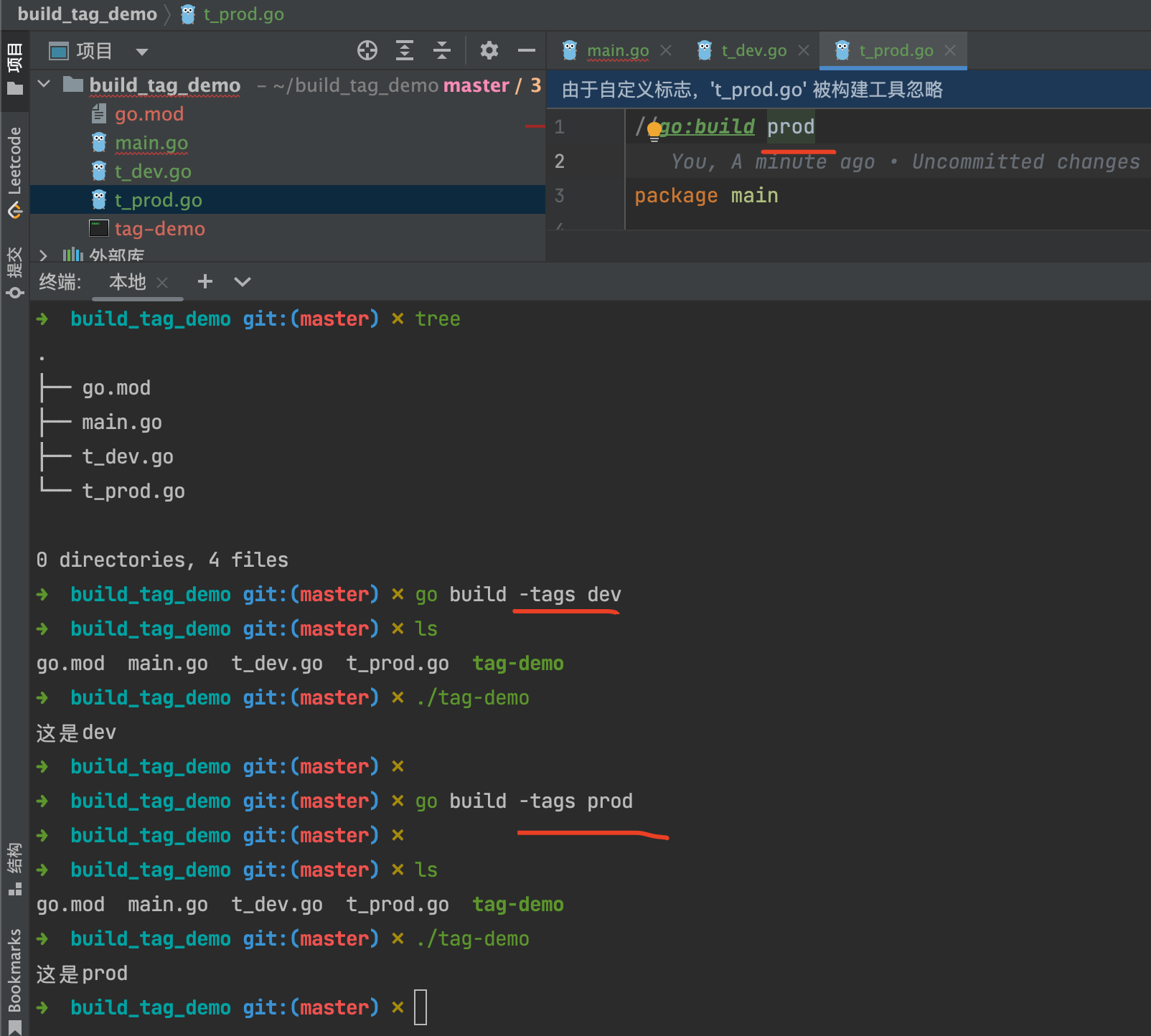Add a new terminal session with plus

point(205,281)
